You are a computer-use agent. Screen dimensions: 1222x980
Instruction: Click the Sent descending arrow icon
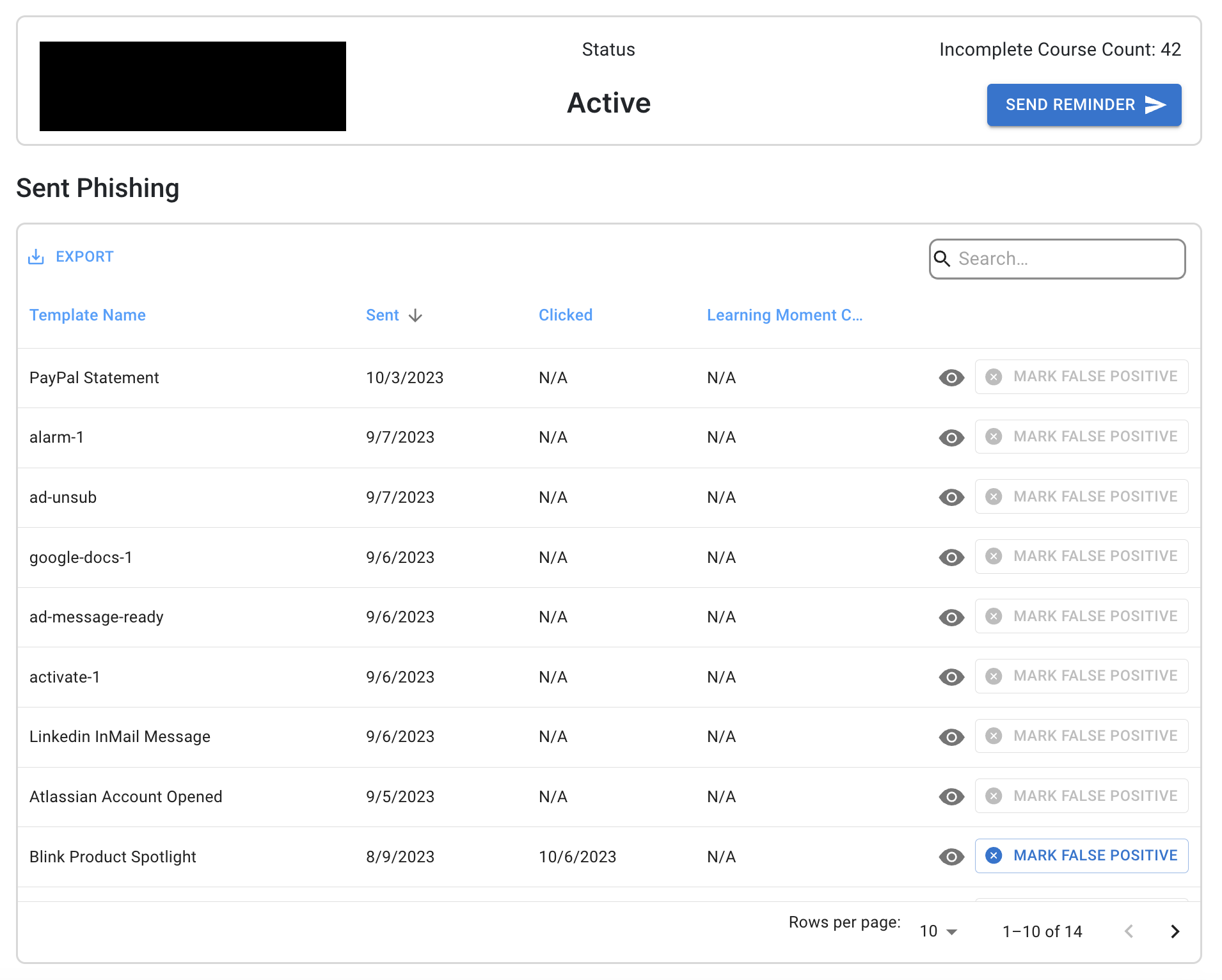415,315
